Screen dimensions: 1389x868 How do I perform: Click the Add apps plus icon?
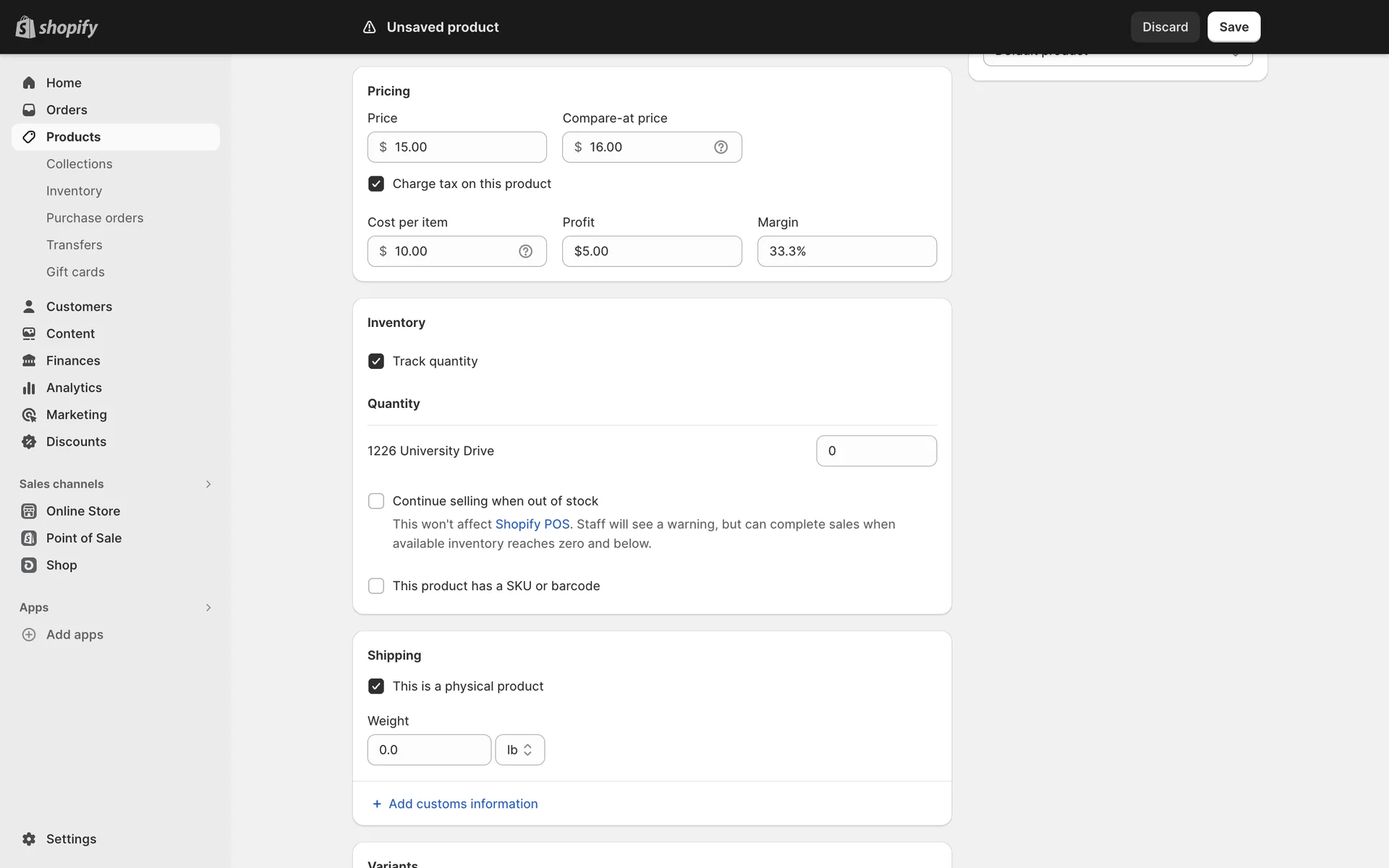29,634
